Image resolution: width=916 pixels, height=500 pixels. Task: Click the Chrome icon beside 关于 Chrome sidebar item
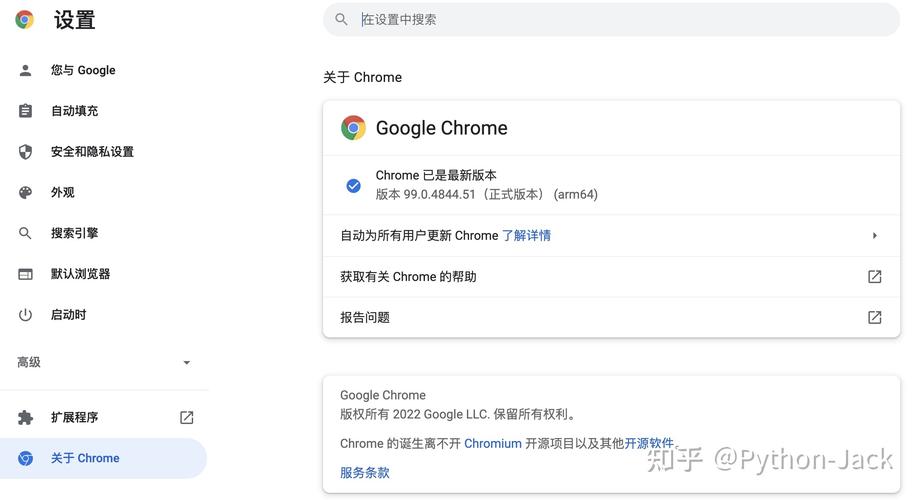click(x=25, y=458)
